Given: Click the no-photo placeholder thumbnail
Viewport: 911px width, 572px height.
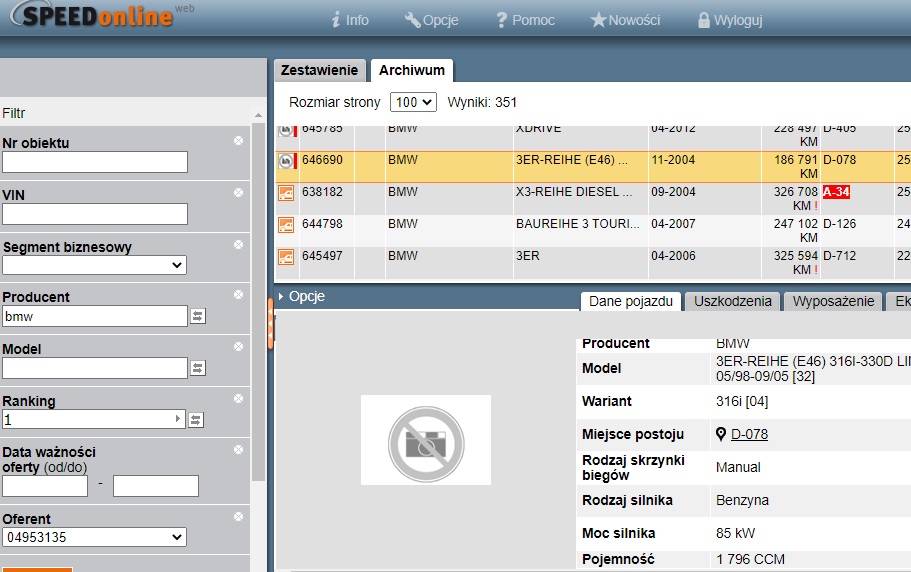Looking at the screenshot, I should [x=425, y=440].
